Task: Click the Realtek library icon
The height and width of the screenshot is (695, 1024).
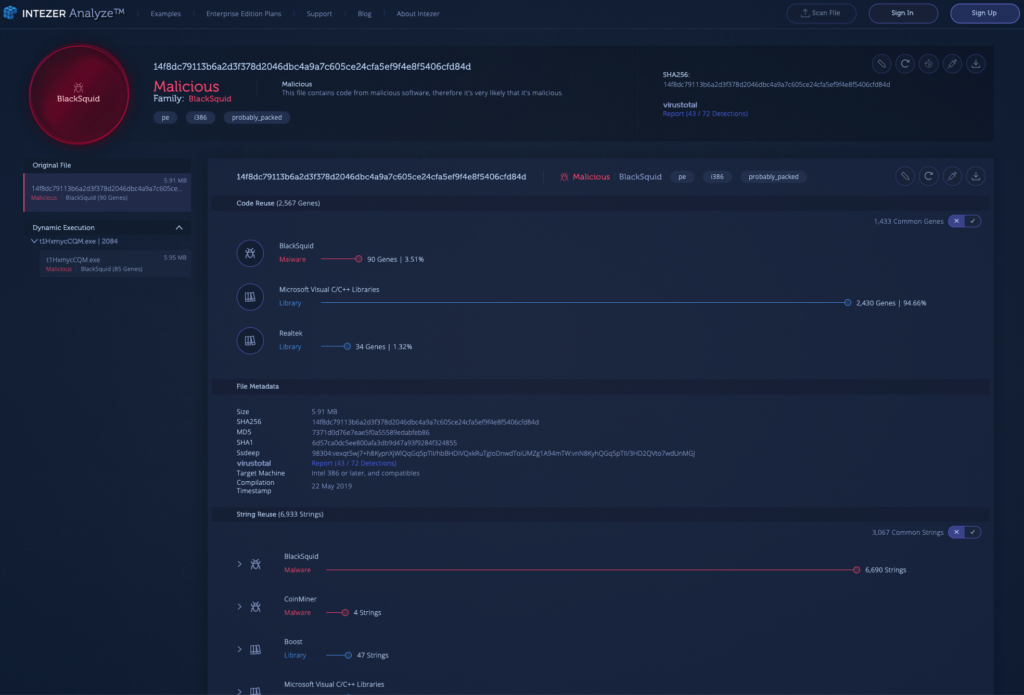Action: click(250, 340)
